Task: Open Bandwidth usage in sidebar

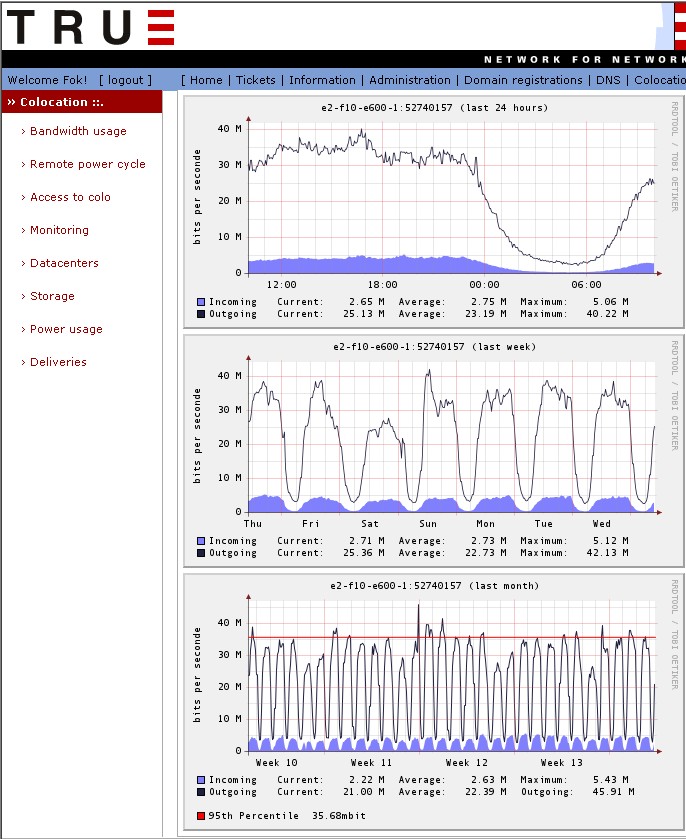Action: pos(78,131)
